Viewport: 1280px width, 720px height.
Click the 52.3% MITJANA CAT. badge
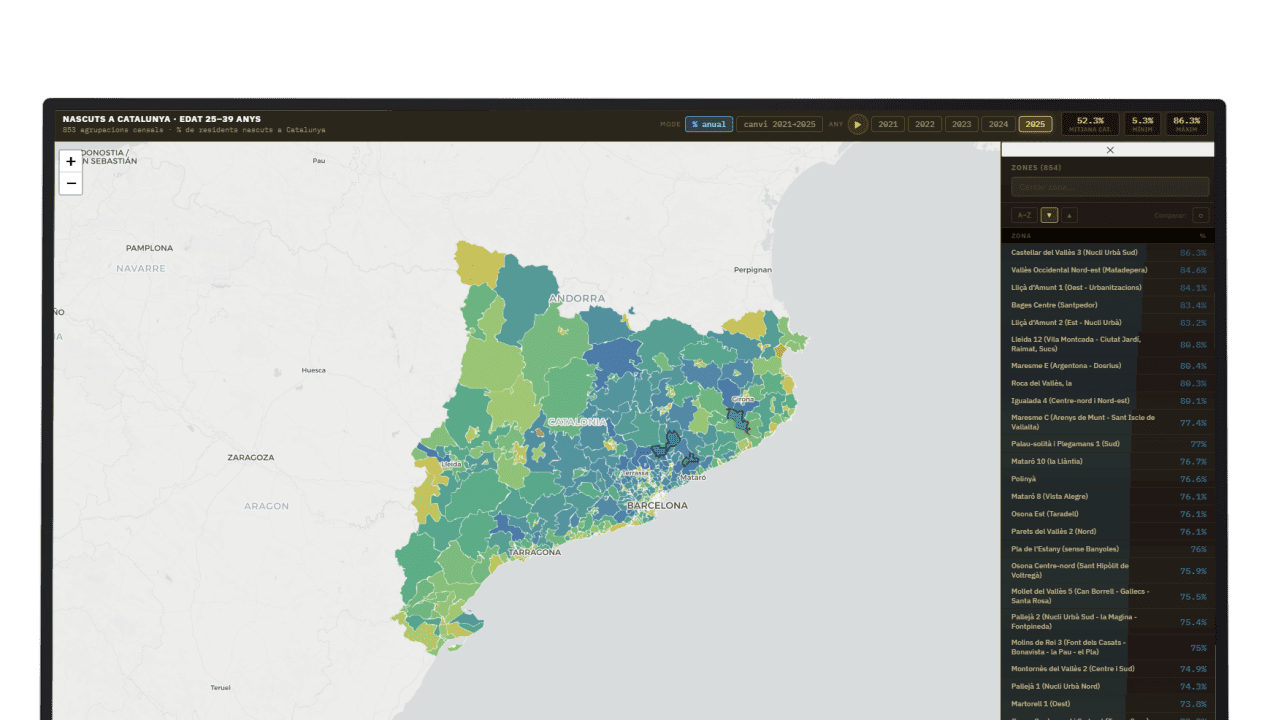[x=1091, y=123]
